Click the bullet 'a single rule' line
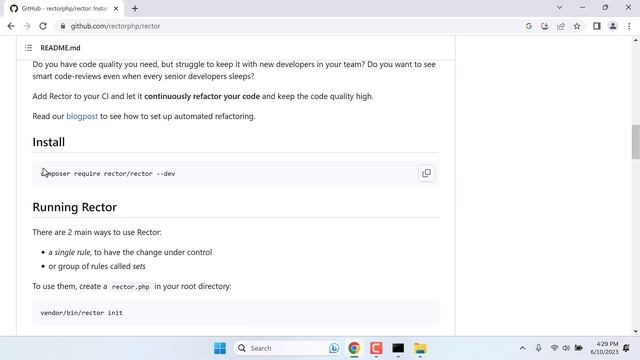640x360 pixels. (130, 252)
